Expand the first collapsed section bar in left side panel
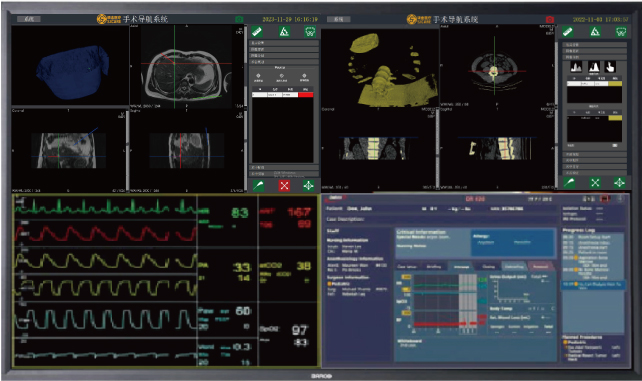642x381 pixels. click(284, 43)
